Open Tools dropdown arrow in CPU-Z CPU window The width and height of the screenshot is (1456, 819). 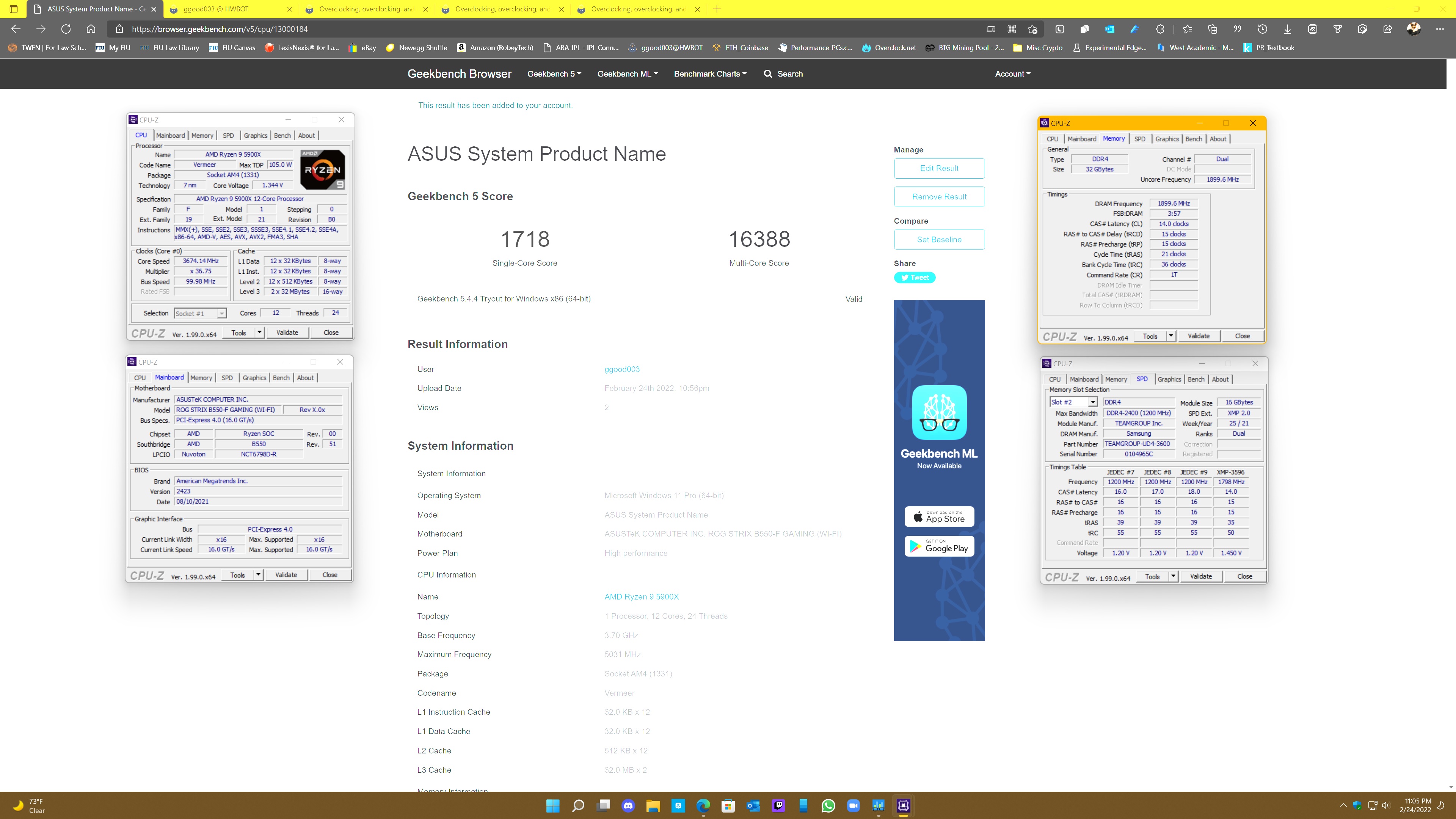[x=259, y=333]
